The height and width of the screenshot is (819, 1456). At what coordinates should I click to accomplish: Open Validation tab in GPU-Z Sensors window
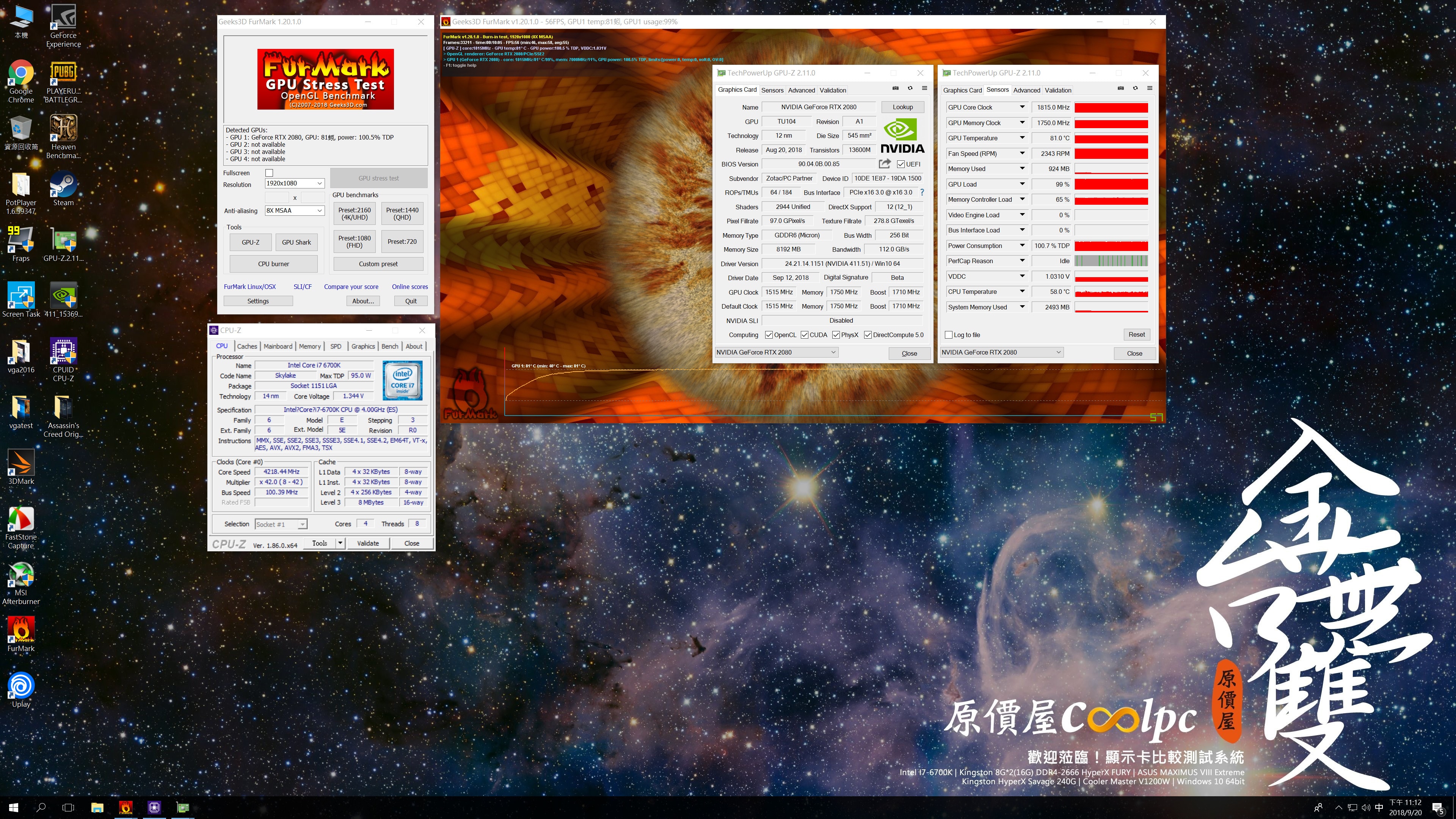(1057, 90)
